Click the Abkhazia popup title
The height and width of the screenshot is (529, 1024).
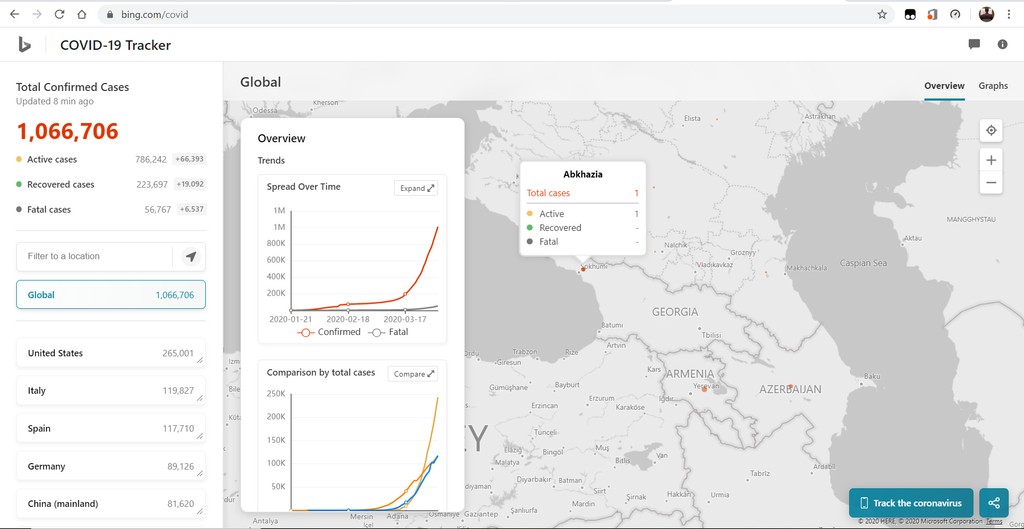583,174
